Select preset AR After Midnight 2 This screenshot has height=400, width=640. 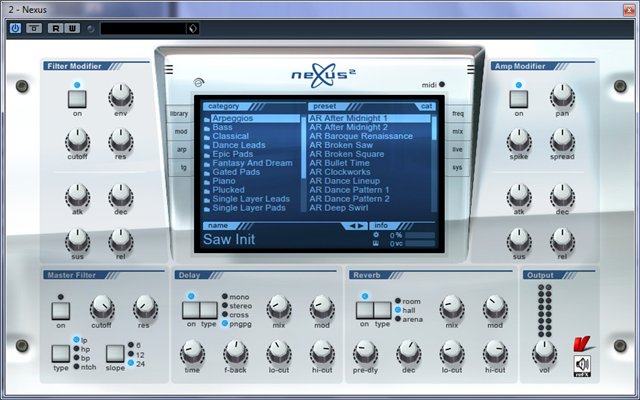tap(369, 127)
